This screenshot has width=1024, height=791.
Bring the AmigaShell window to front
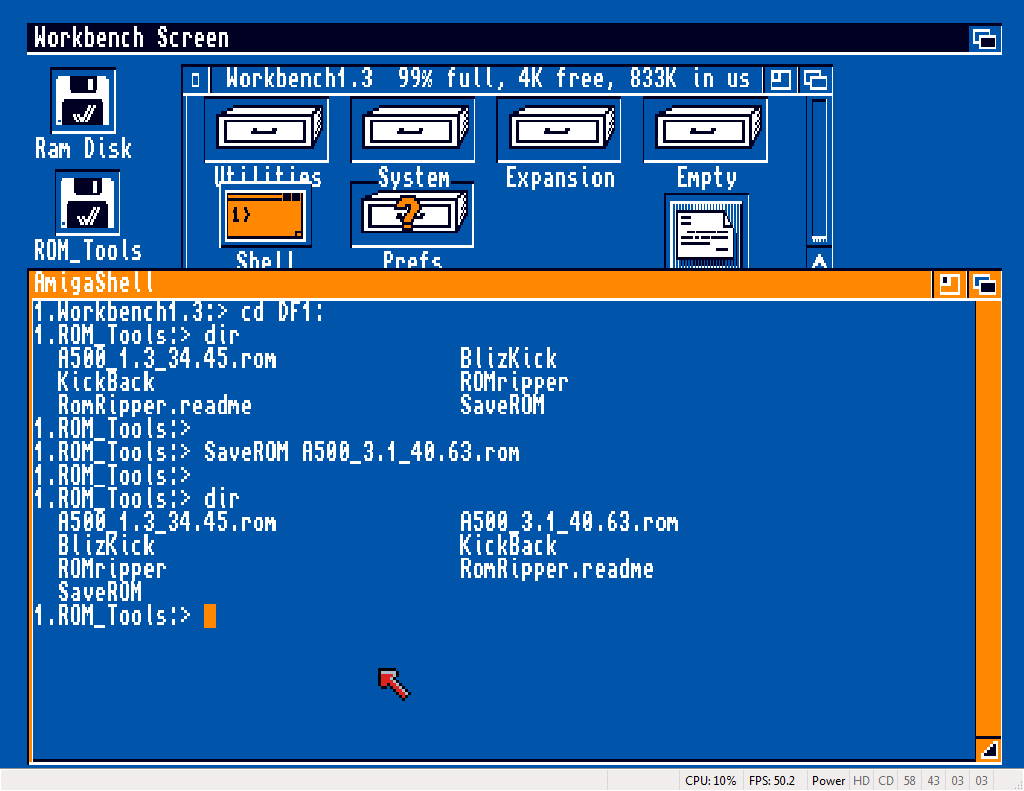pos(984,285)
